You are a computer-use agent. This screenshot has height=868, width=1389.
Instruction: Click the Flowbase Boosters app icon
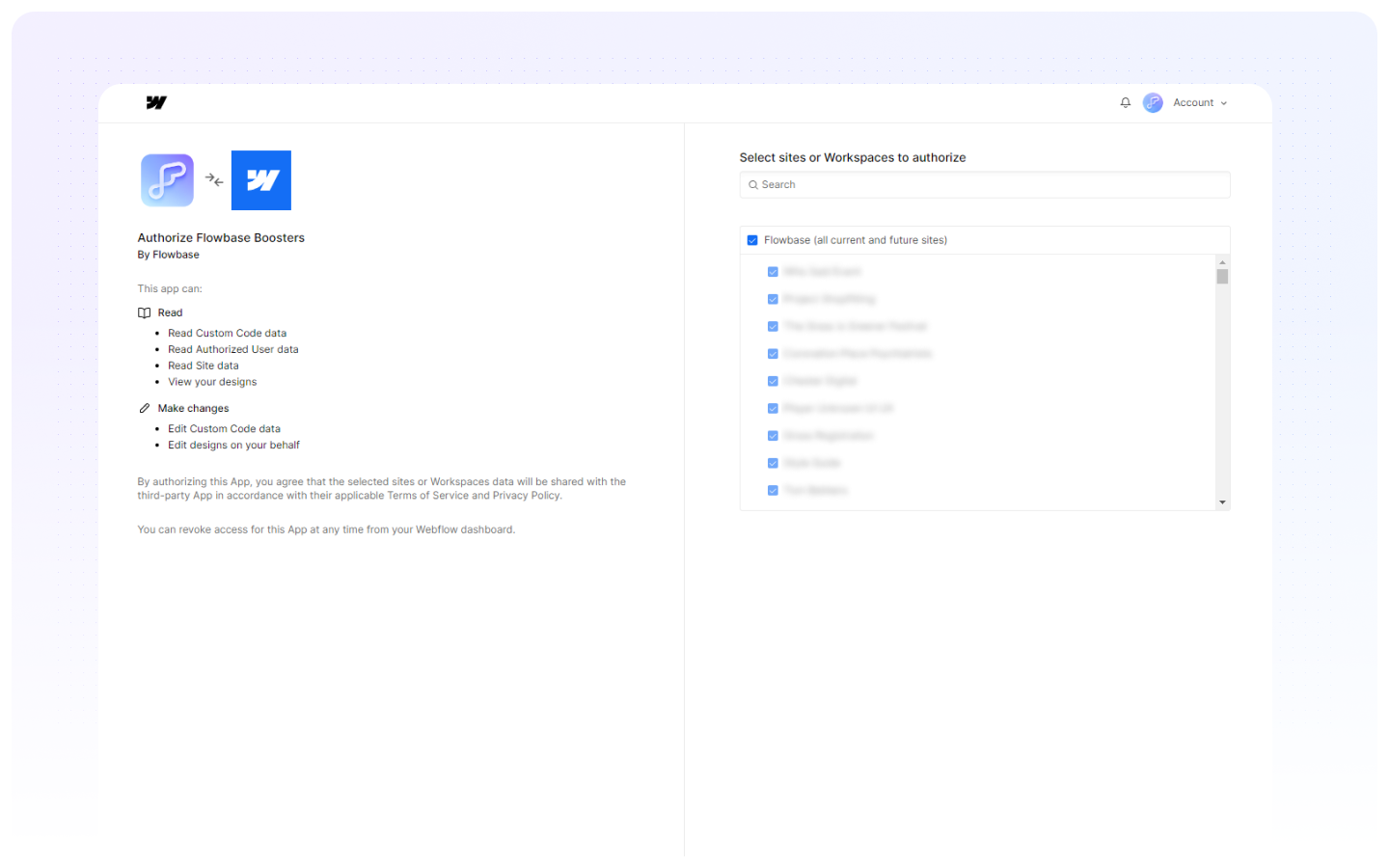(167, 180)
